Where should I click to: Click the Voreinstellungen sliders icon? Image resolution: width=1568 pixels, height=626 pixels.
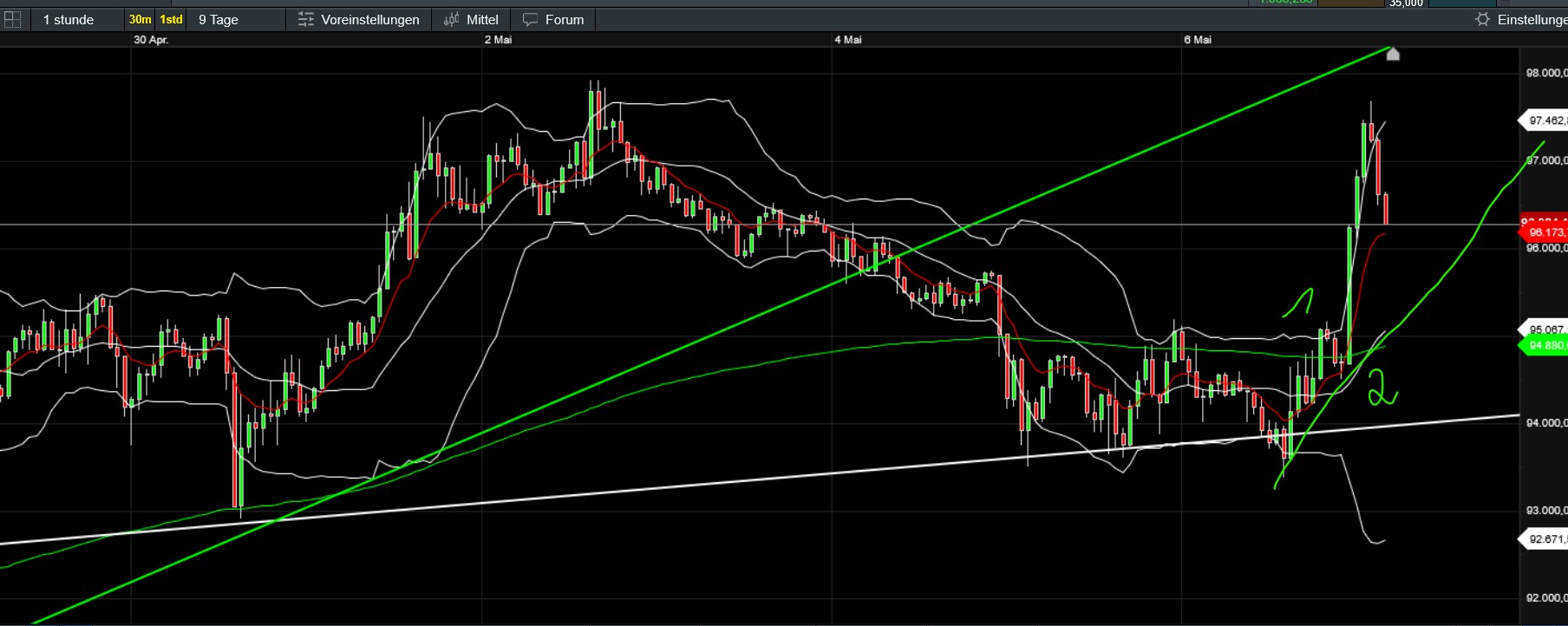(x=305, y=19)
